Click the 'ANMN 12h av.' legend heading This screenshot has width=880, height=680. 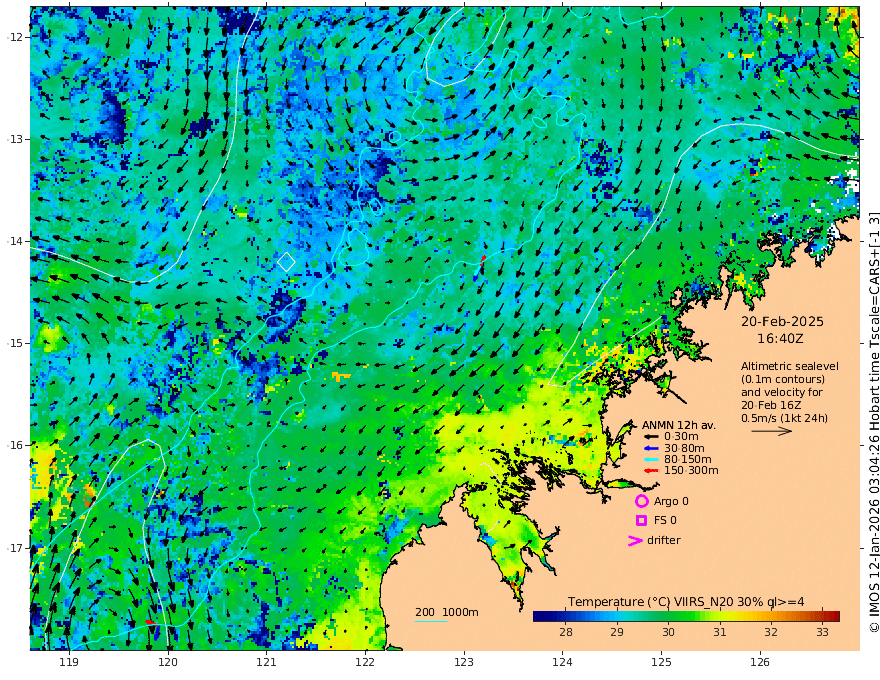(679, 425)
